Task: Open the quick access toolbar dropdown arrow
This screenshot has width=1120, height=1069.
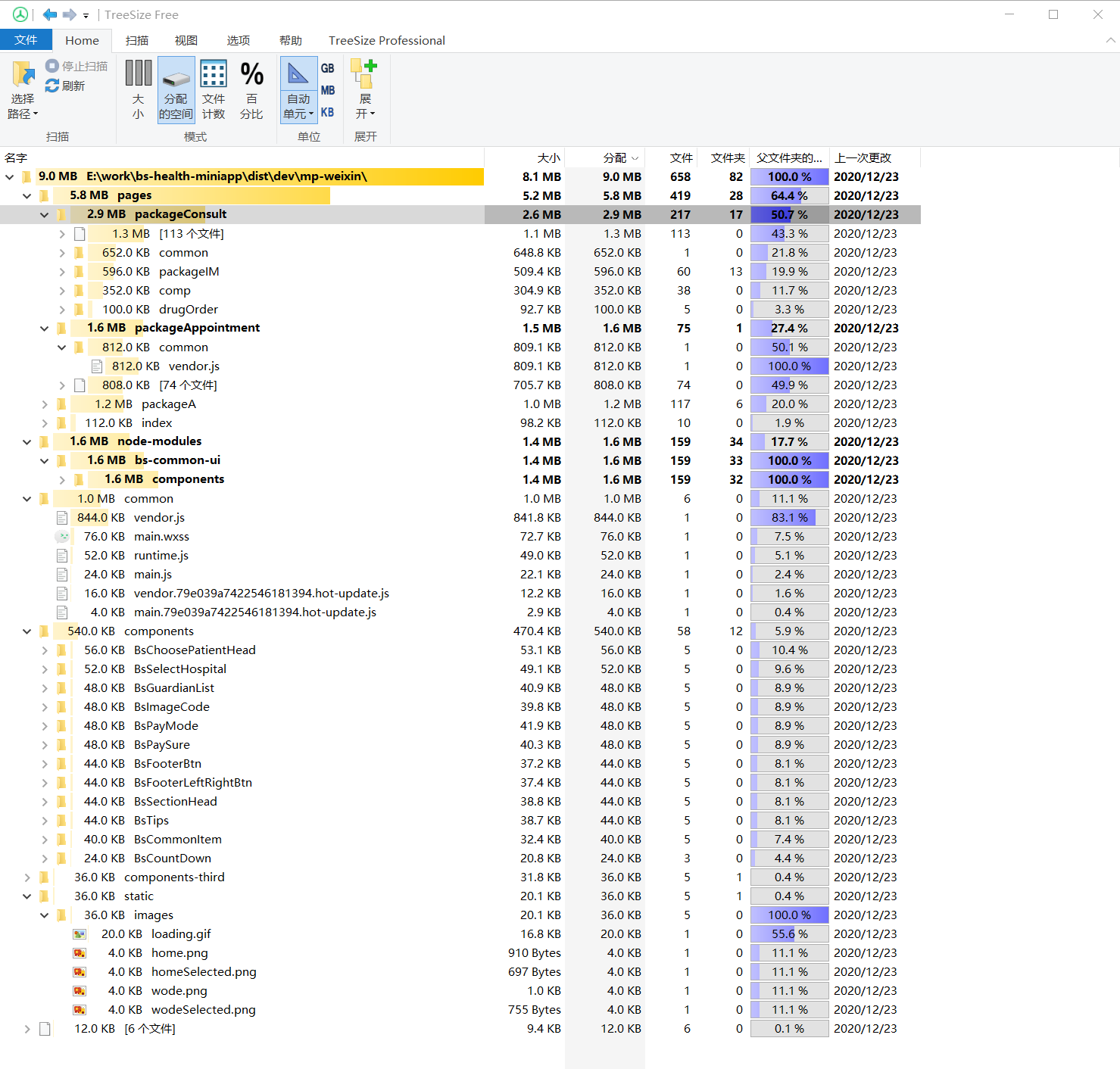Action: pos(86,15)
